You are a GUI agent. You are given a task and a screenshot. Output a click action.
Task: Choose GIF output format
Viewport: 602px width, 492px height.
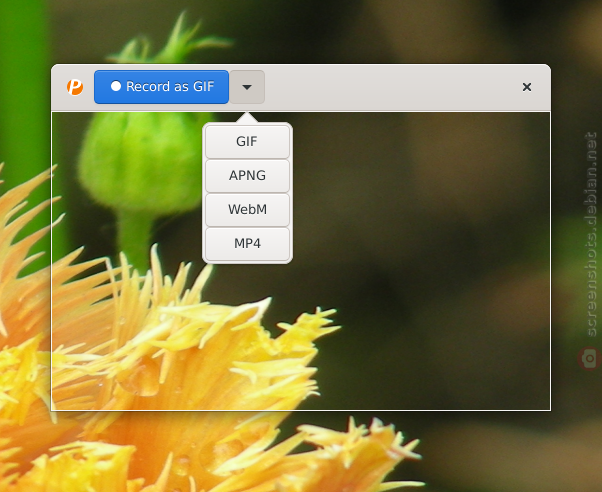pos(247,141)
